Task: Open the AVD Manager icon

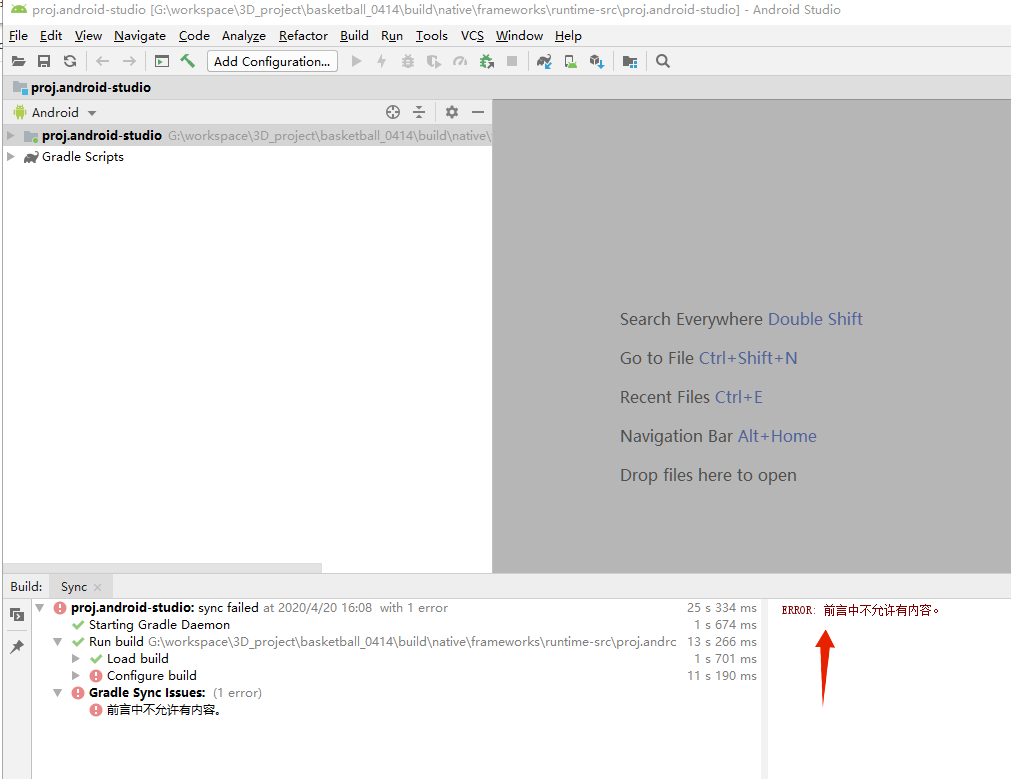Action: [571, 61]
